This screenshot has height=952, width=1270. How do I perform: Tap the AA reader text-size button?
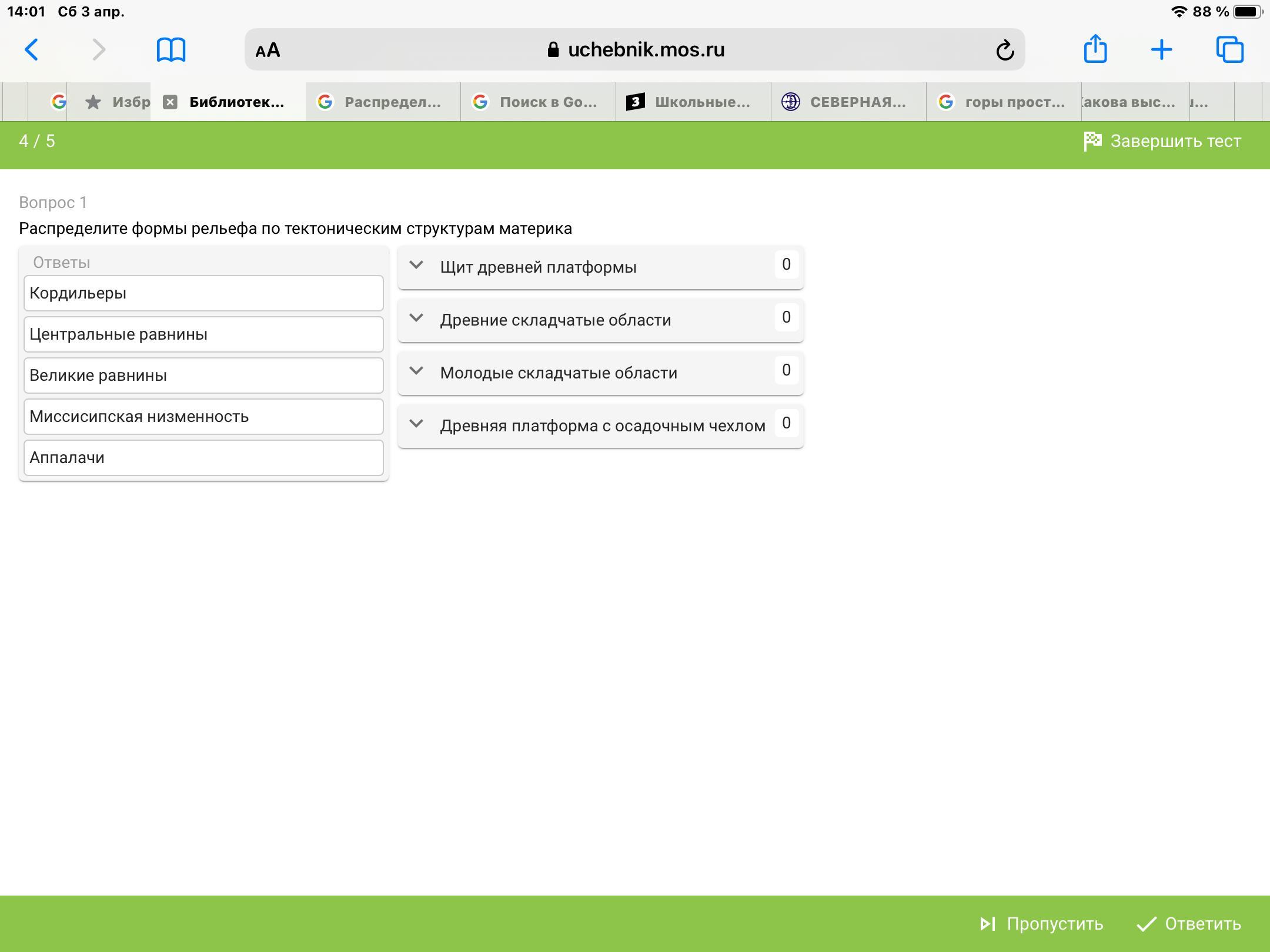pos(268,50)
